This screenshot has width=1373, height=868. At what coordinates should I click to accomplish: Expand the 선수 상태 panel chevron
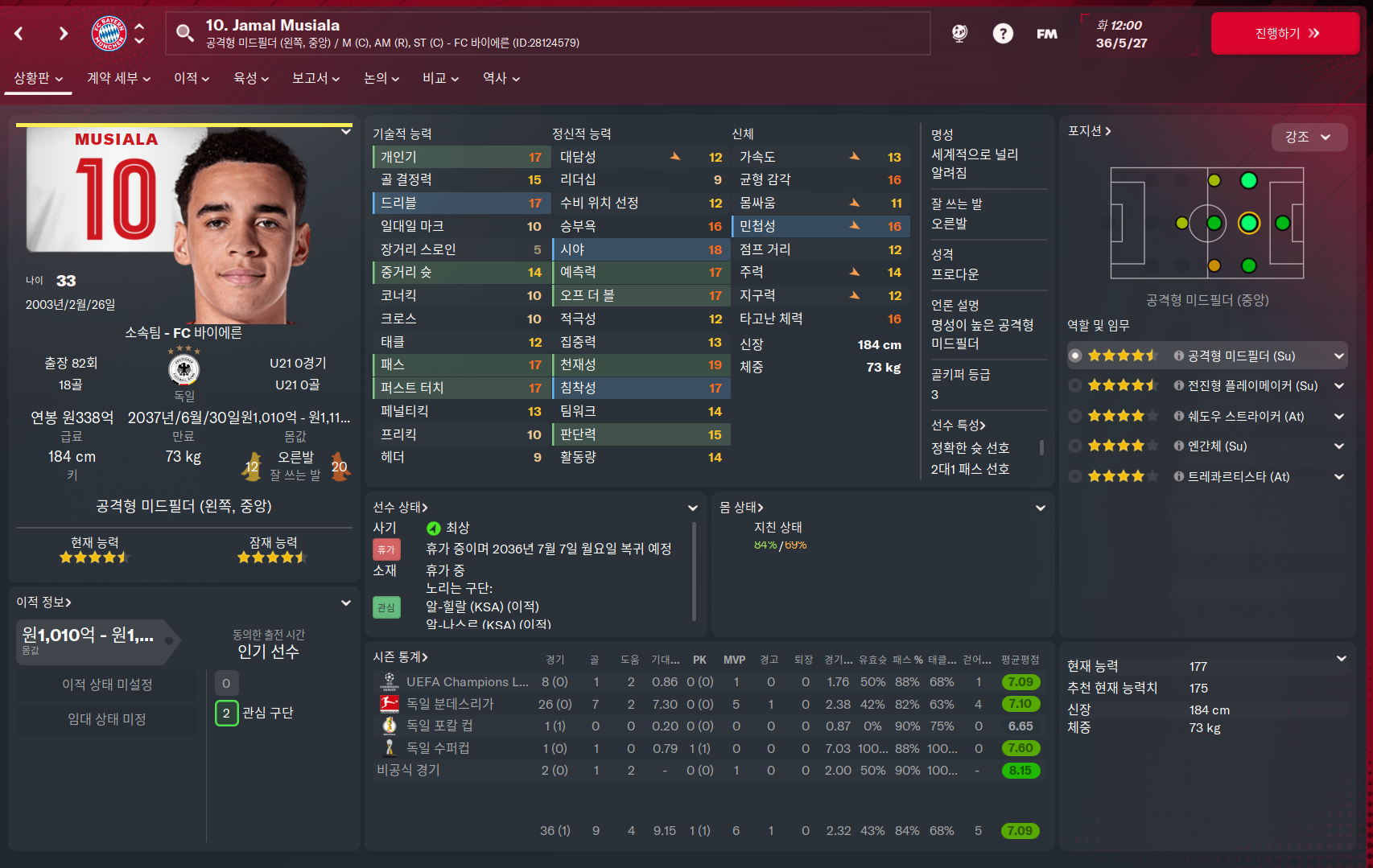point(692,508)
